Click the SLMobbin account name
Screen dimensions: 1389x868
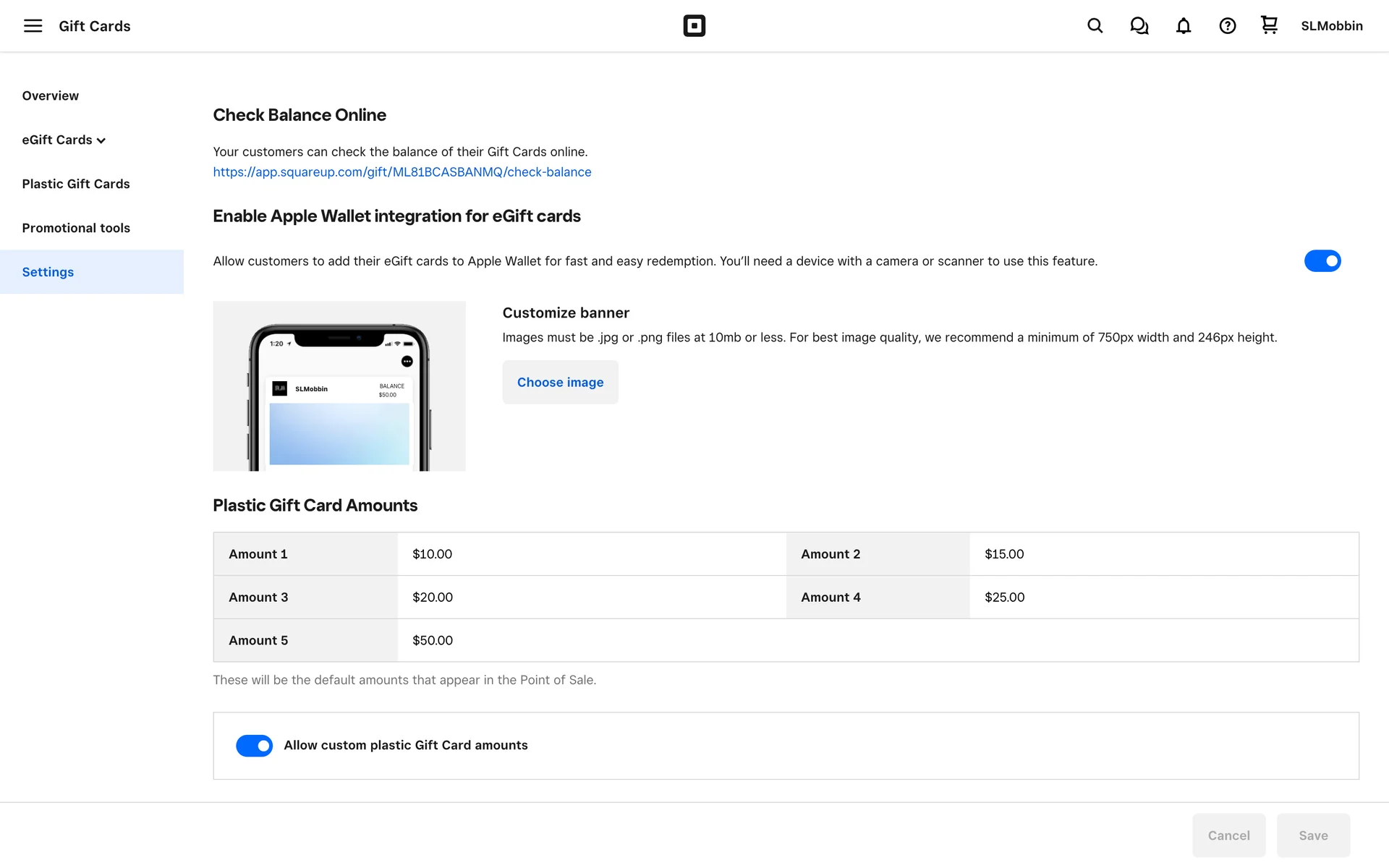point(1331,26)
